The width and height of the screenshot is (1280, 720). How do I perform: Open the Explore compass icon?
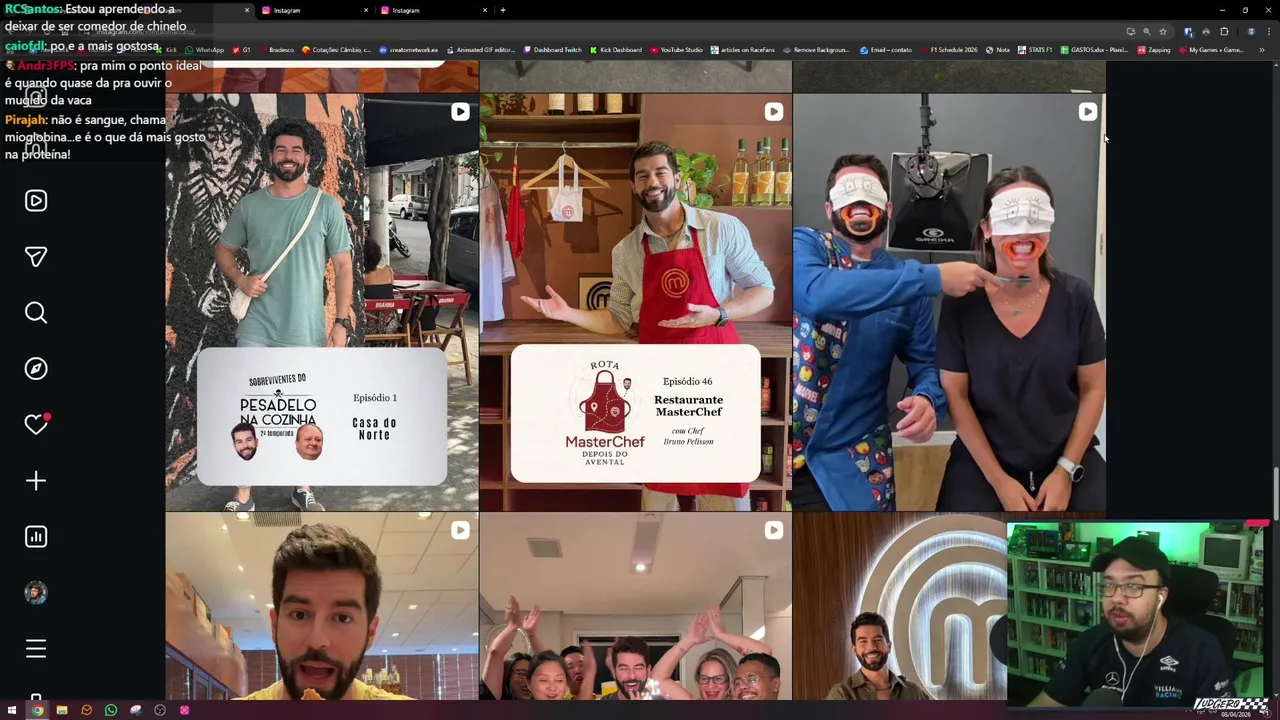click(36, 369)
